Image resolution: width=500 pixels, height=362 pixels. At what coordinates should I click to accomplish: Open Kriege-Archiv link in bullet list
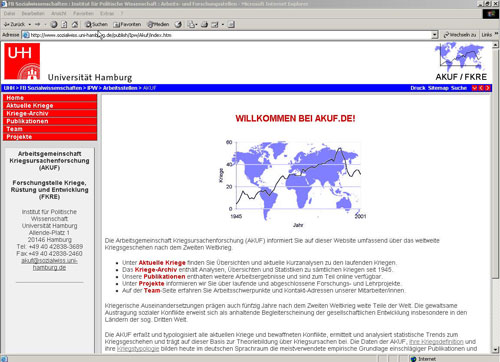coord(156,270)
